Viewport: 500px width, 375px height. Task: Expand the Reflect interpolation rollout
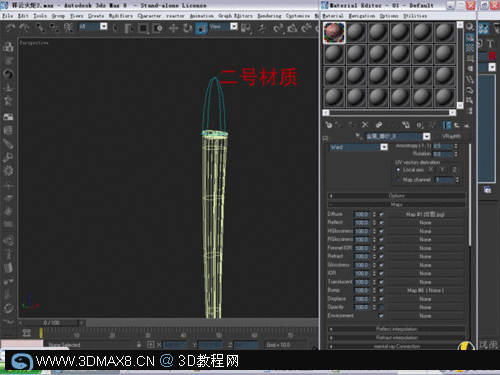[x=397, y=329]
